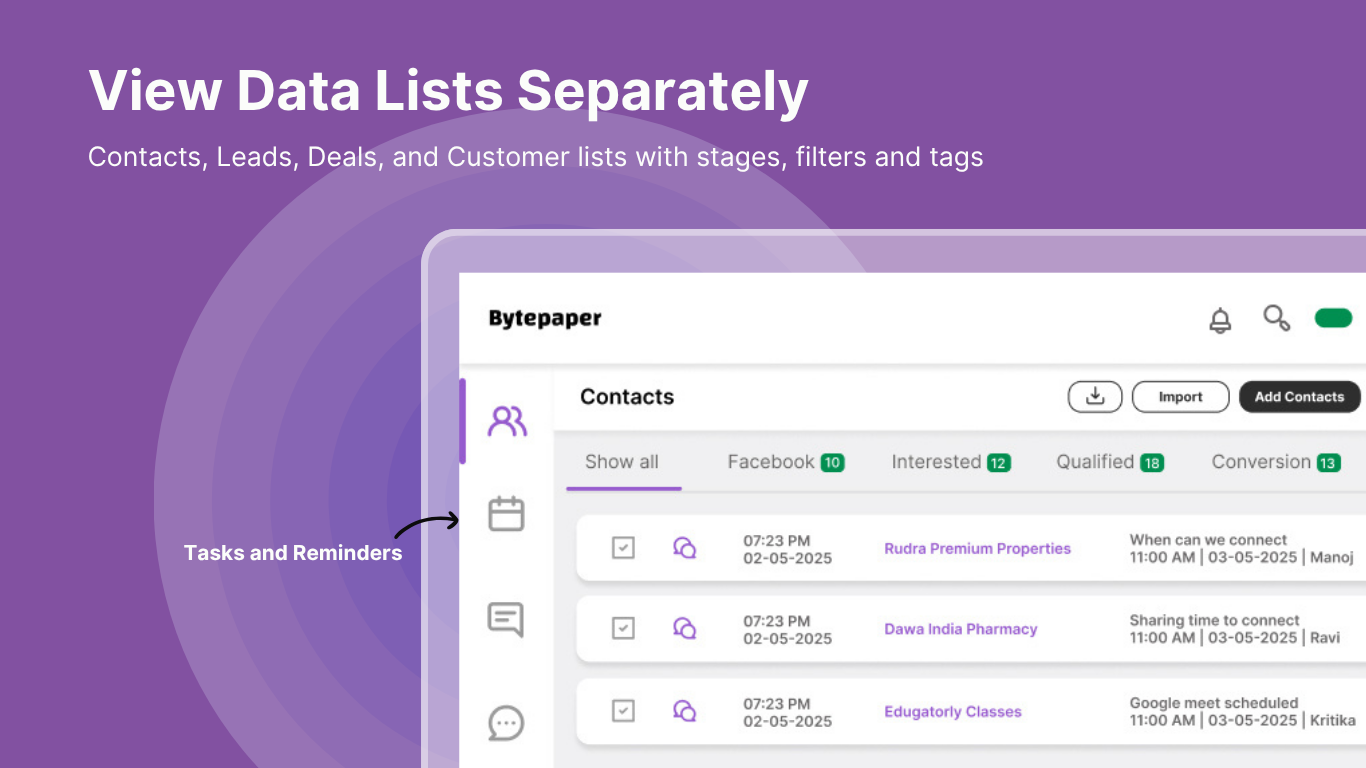Click the Import button
Image resolution: width=1366 pixels, height=768 pixels.
(x=1180, y=397)
